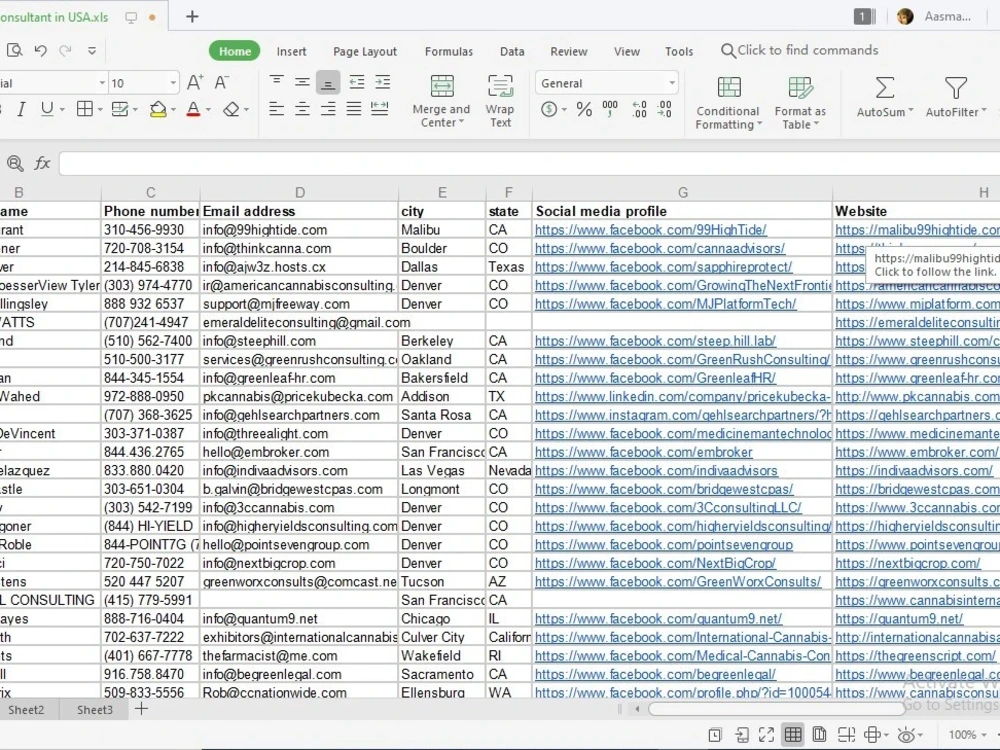Select the Data tab

[x=512, y=52]
